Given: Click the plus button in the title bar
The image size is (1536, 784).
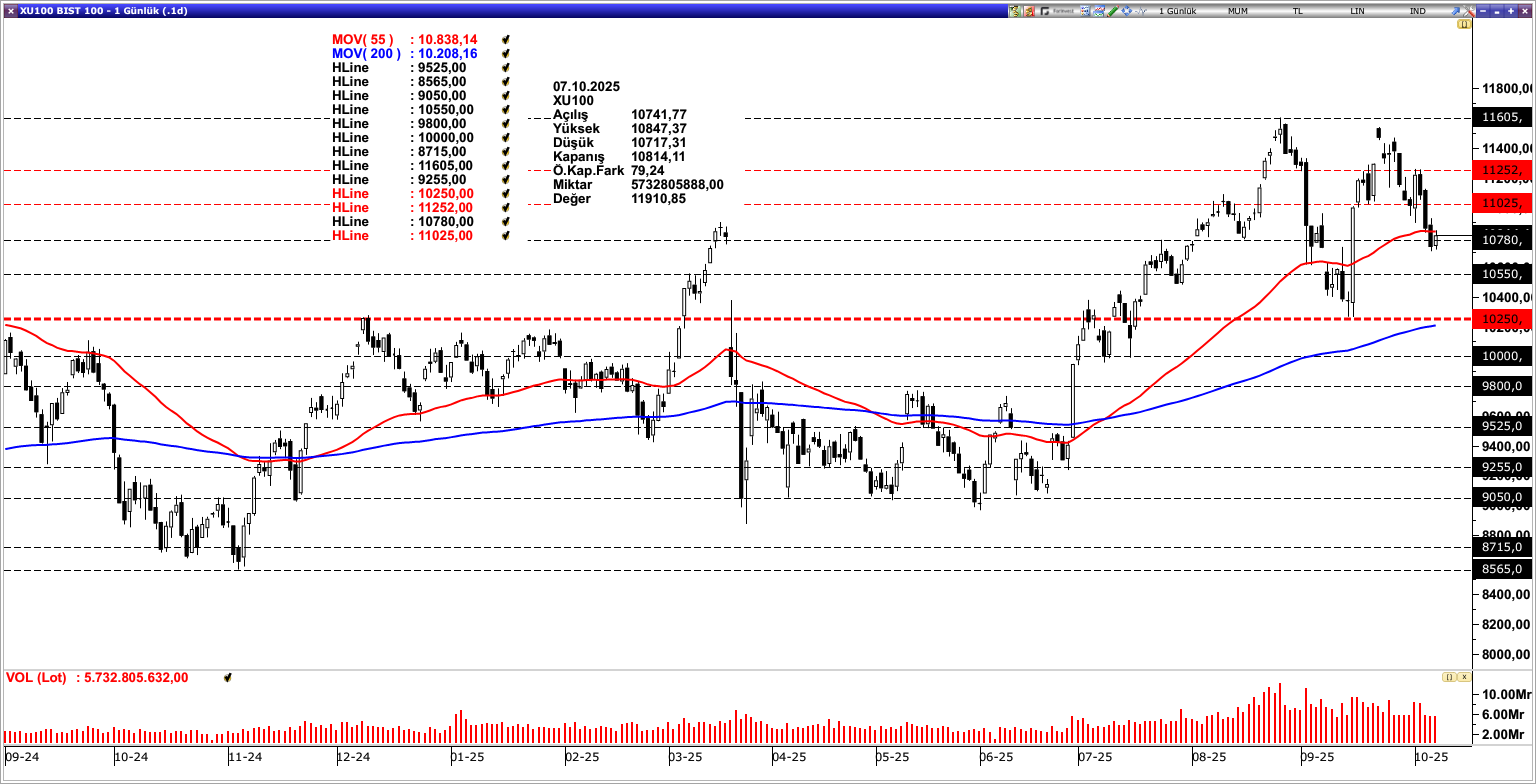Looking at the screenshot, I should click(1510, 11).
